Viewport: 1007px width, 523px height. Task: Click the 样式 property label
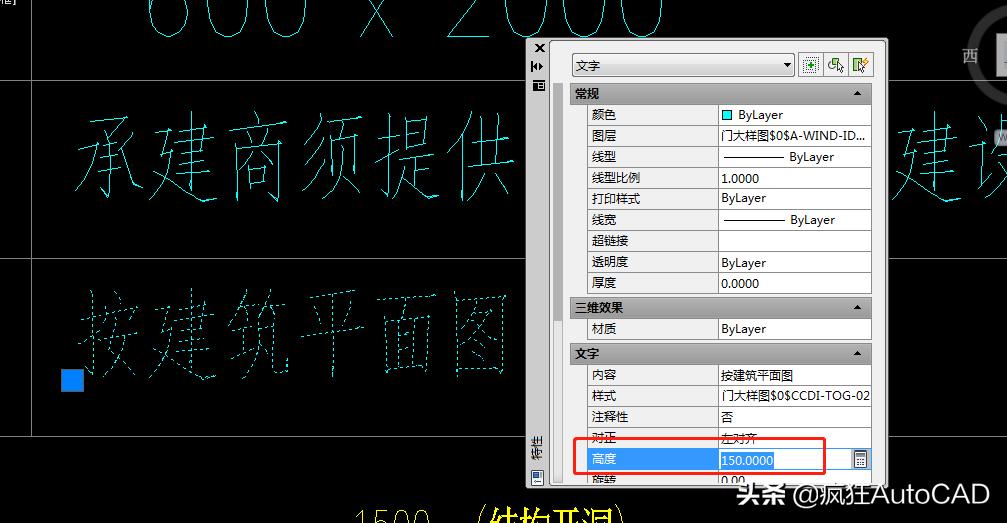(604, 396)
